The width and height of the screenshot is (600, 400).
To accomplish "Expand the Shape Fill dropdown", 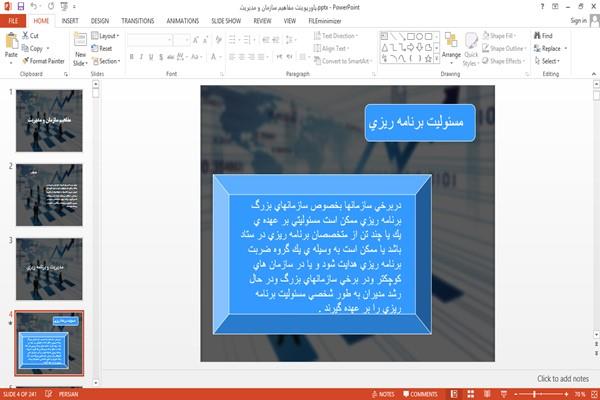I will pos(499,36).
